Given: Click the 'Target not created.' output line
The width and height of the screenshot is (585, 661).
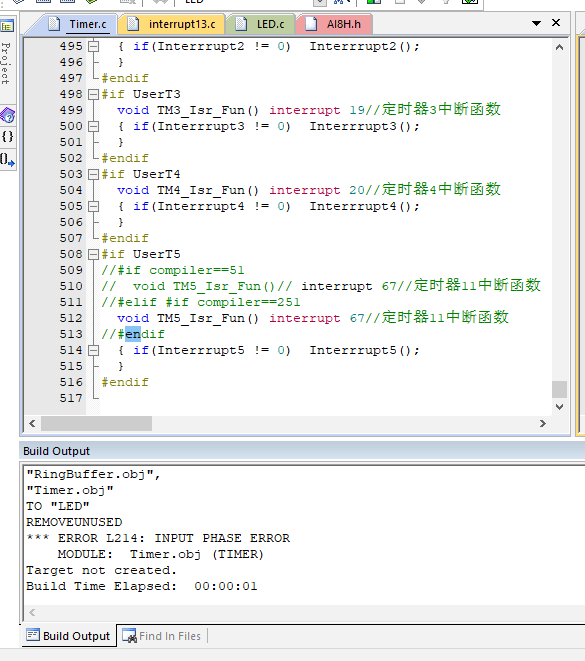Looking at the screenshot, I should (x=101, y=570).
